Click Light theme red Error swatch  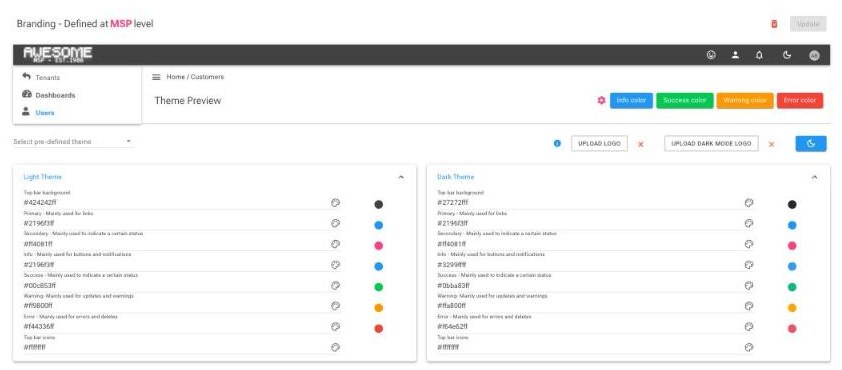coord(379,328)
